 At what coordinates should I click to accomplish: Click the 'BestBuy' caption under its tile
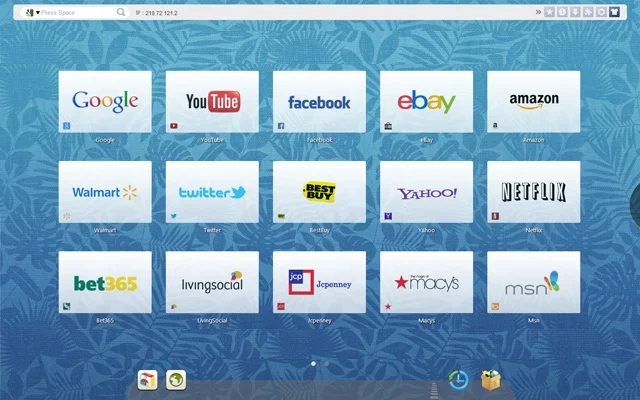tap(319, 230)
